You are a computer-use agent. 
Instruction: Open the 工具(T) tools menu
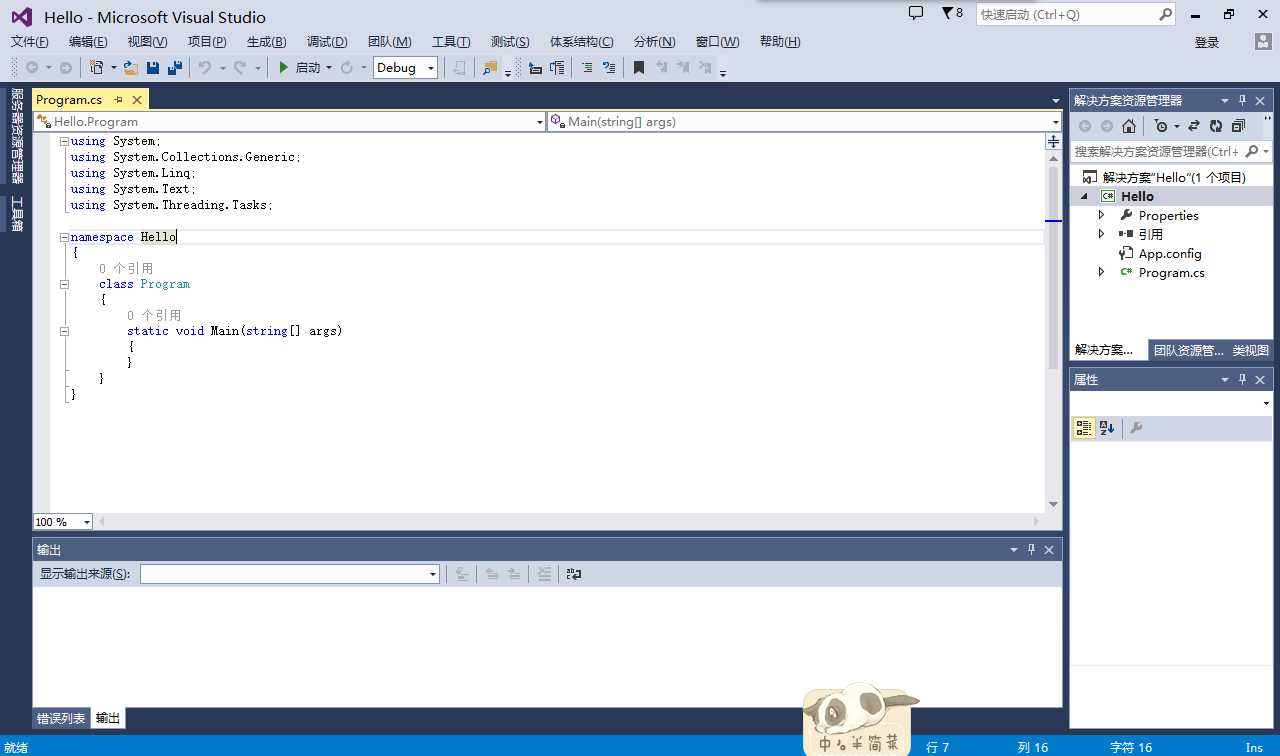451,41
